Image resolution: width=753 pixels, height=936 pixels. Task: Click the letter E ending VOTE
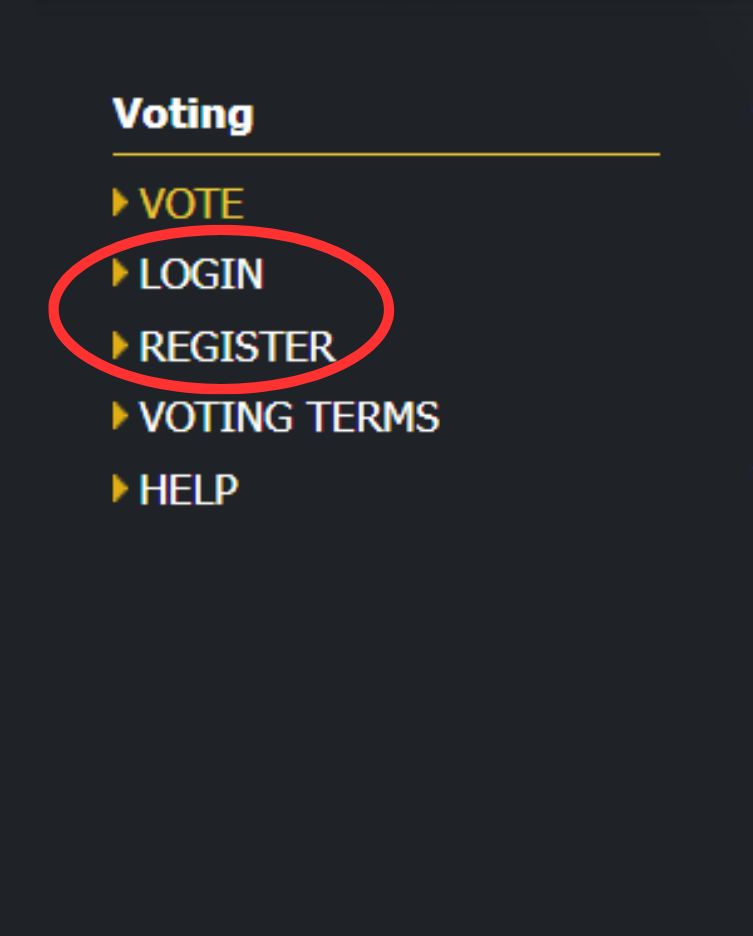pos(233,204)
